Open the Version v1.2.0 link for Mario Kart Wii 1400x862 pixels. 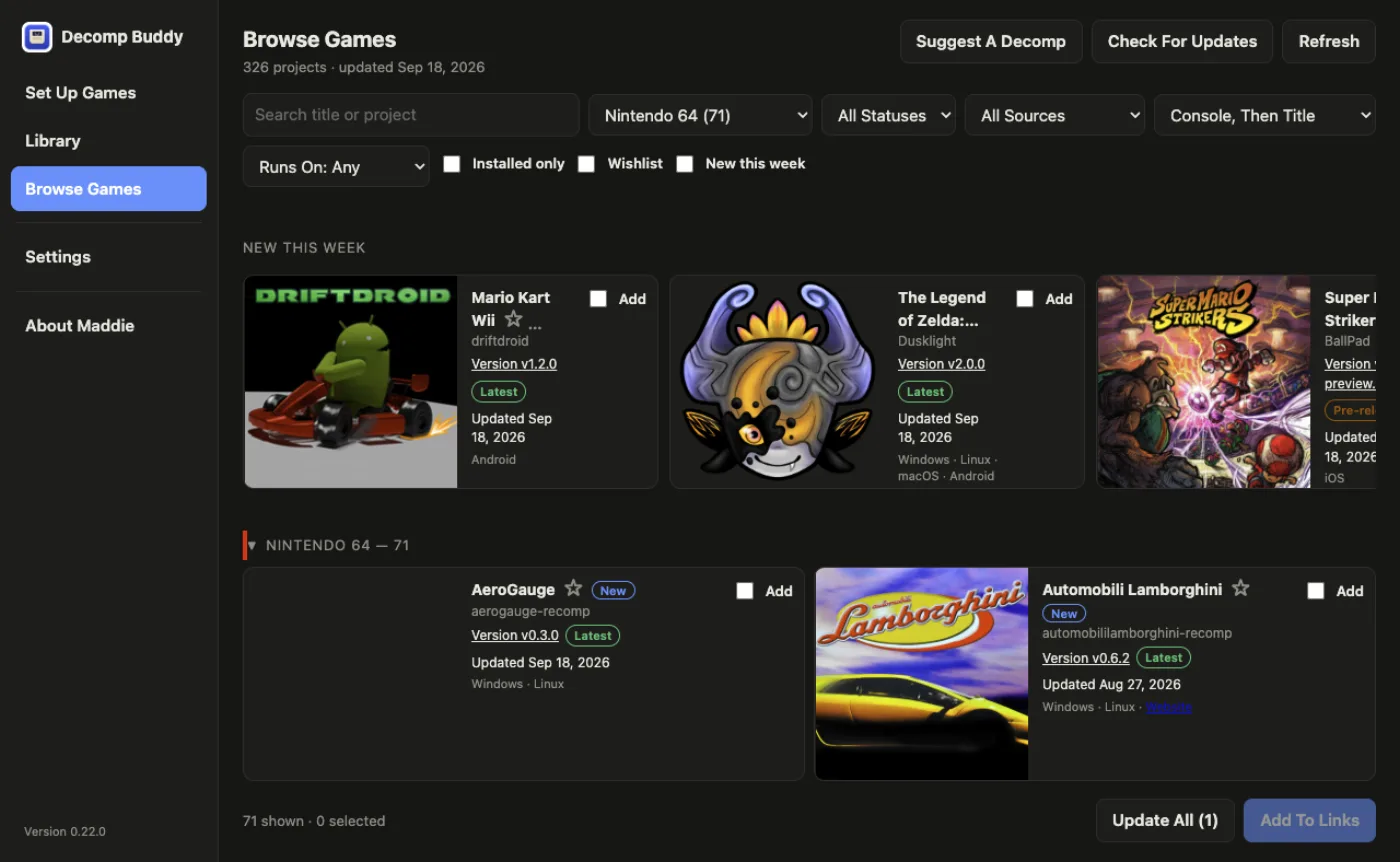tap(514, 364)
